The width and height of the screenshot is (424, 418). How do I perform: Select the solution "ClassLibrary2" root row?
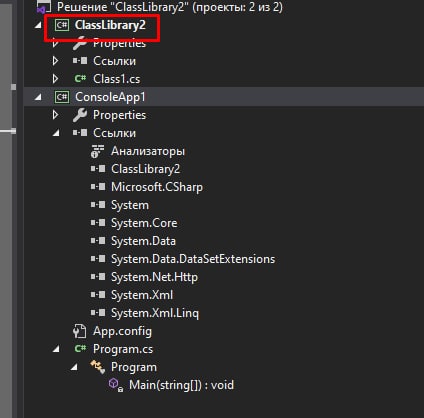170,7
